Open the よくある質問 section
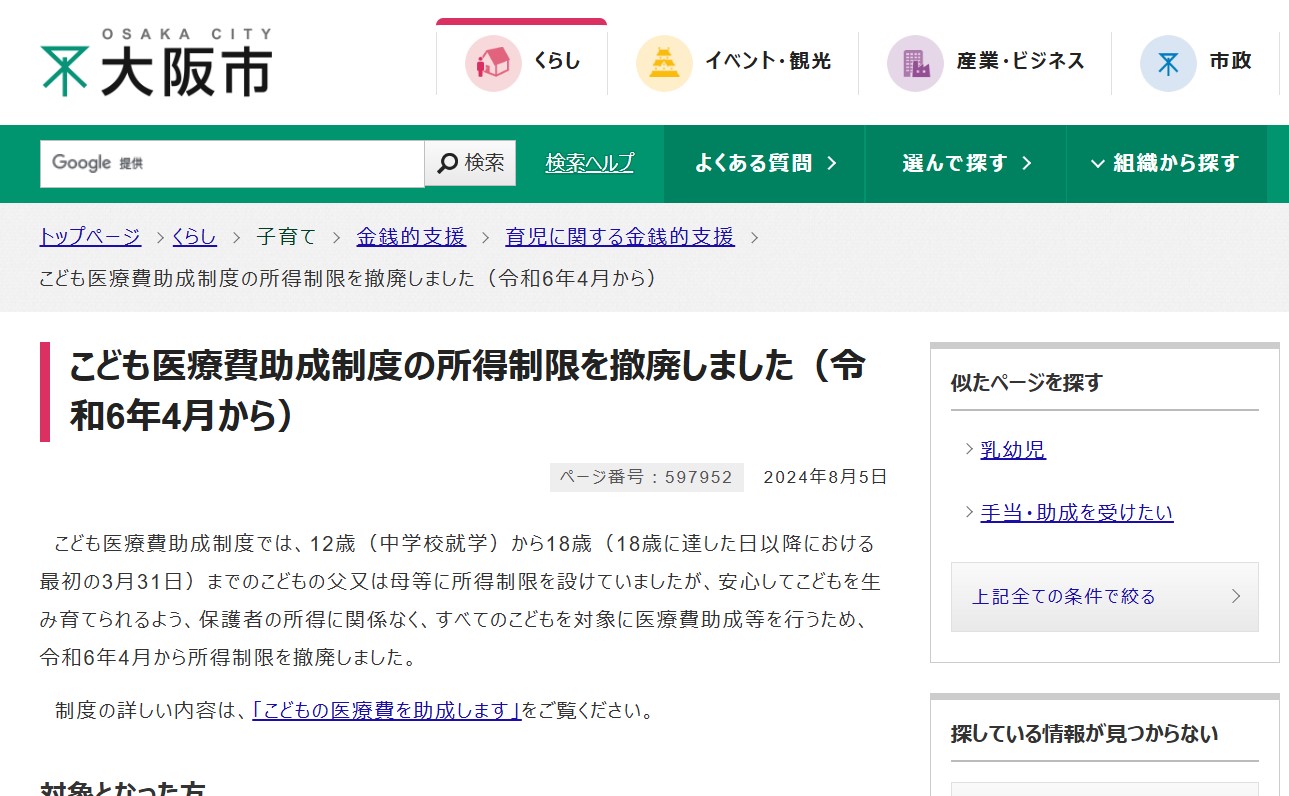This screenshot has height=796, width=1289. coord(765,164)
